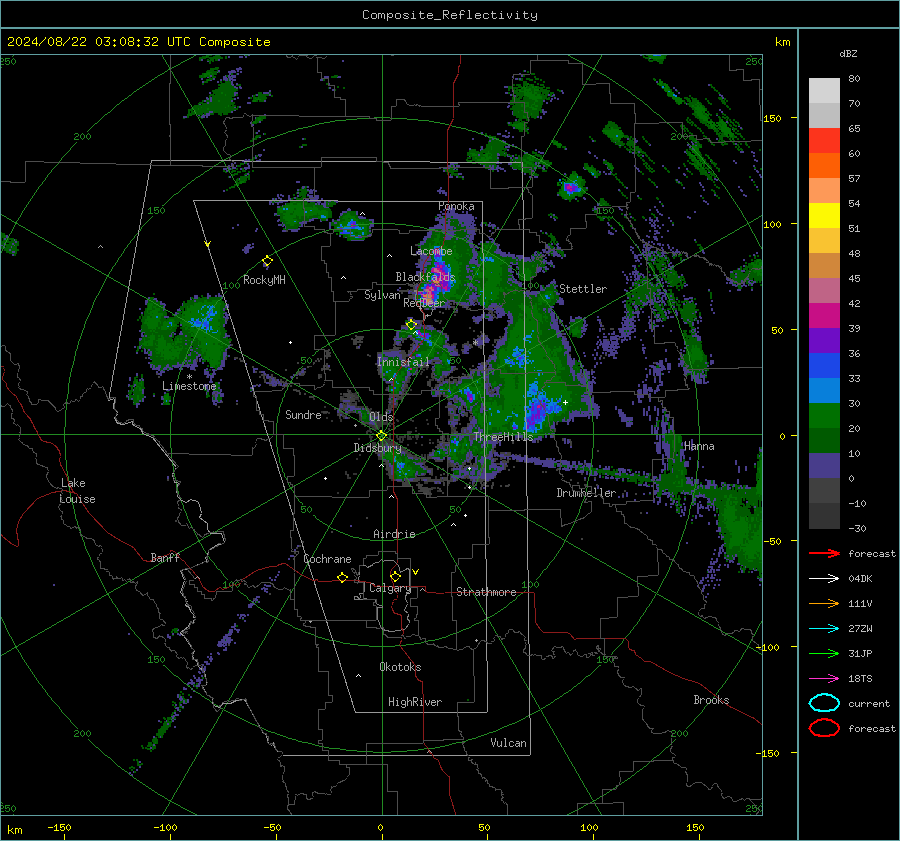Image resolution: width=900 pixels, height=841 pixels.
Task: Click the RockyMH label
Action: [264, 280]
